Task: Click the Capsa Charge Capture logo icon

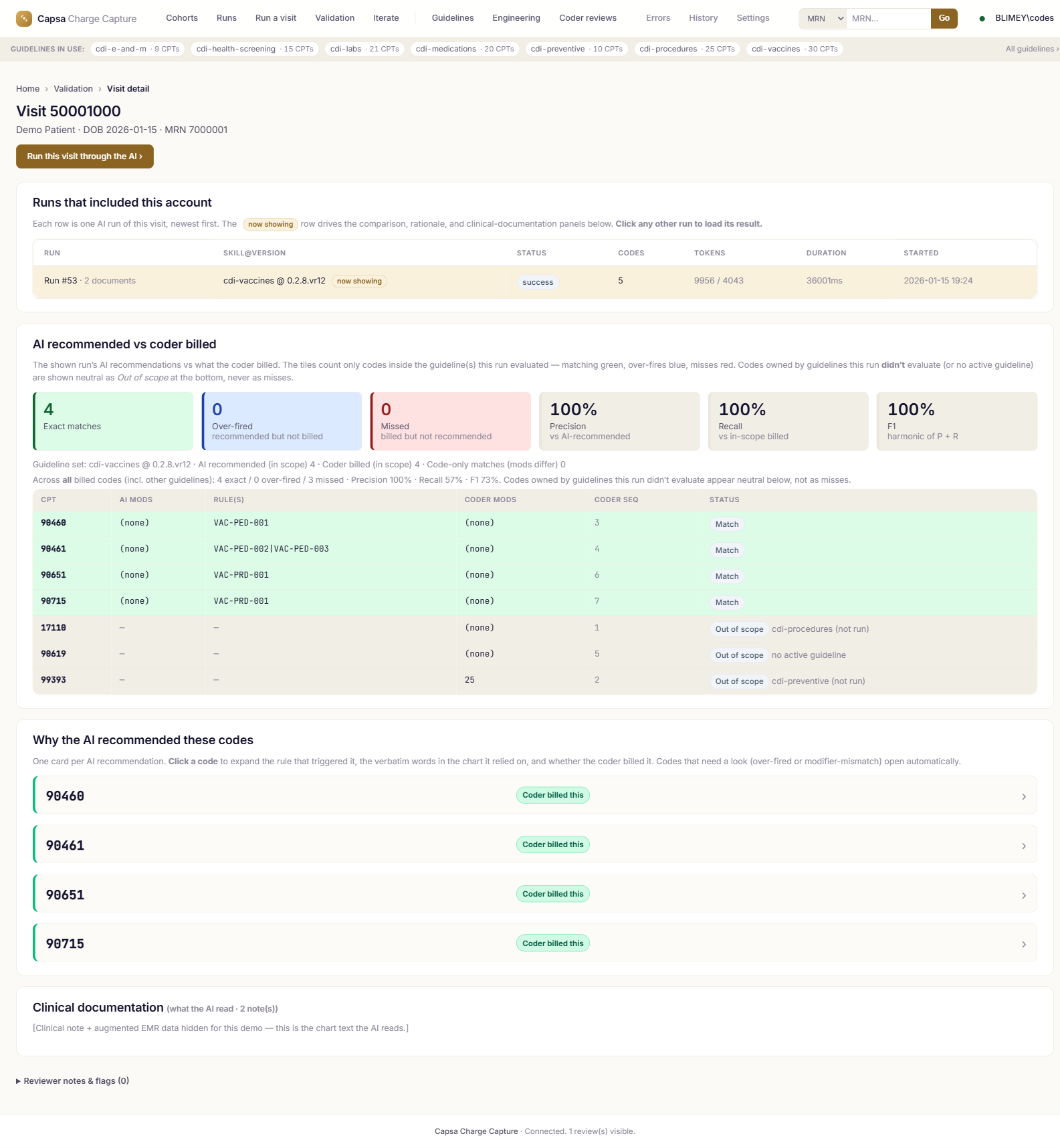Action: click(x=24, y=19)
